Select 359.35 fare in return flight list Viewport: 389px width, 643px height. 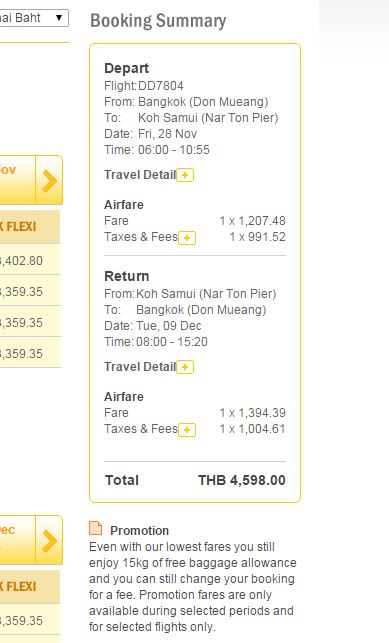coord(30,620)
